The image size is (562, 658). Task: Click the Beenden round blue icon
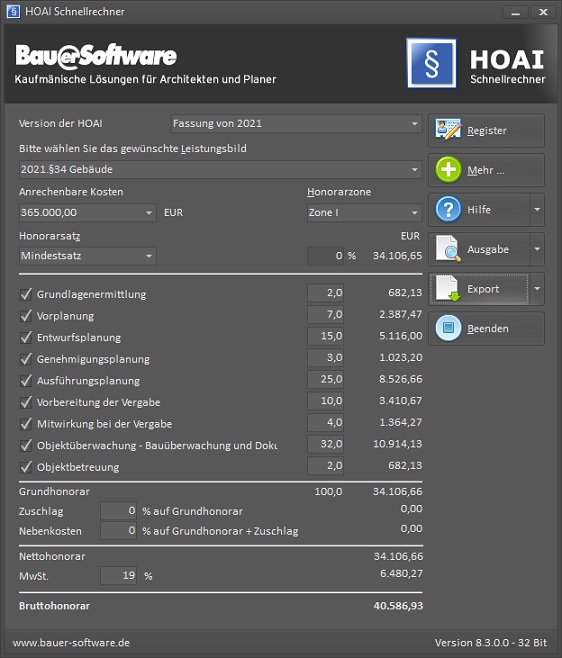click(x=448, y=328)
